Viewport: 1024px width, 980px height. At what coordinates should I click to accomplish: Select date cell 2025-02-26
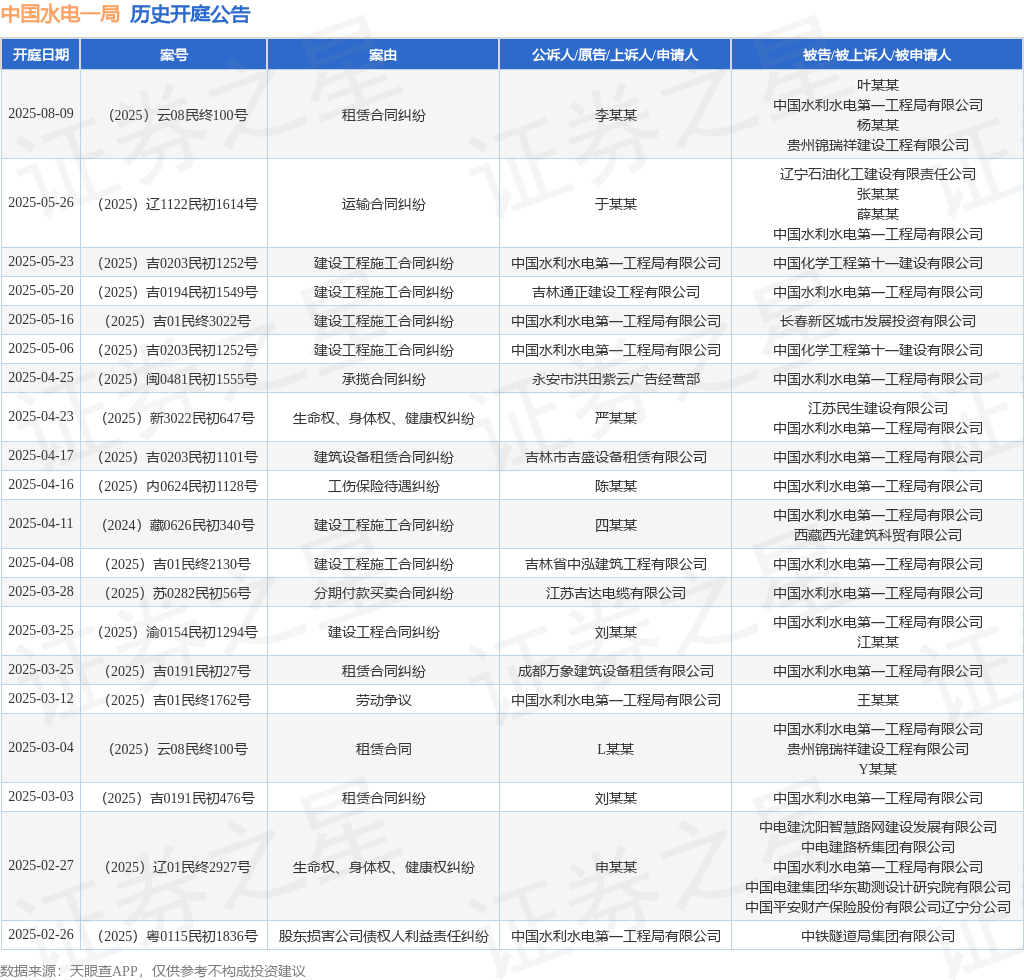coord(40,934)
